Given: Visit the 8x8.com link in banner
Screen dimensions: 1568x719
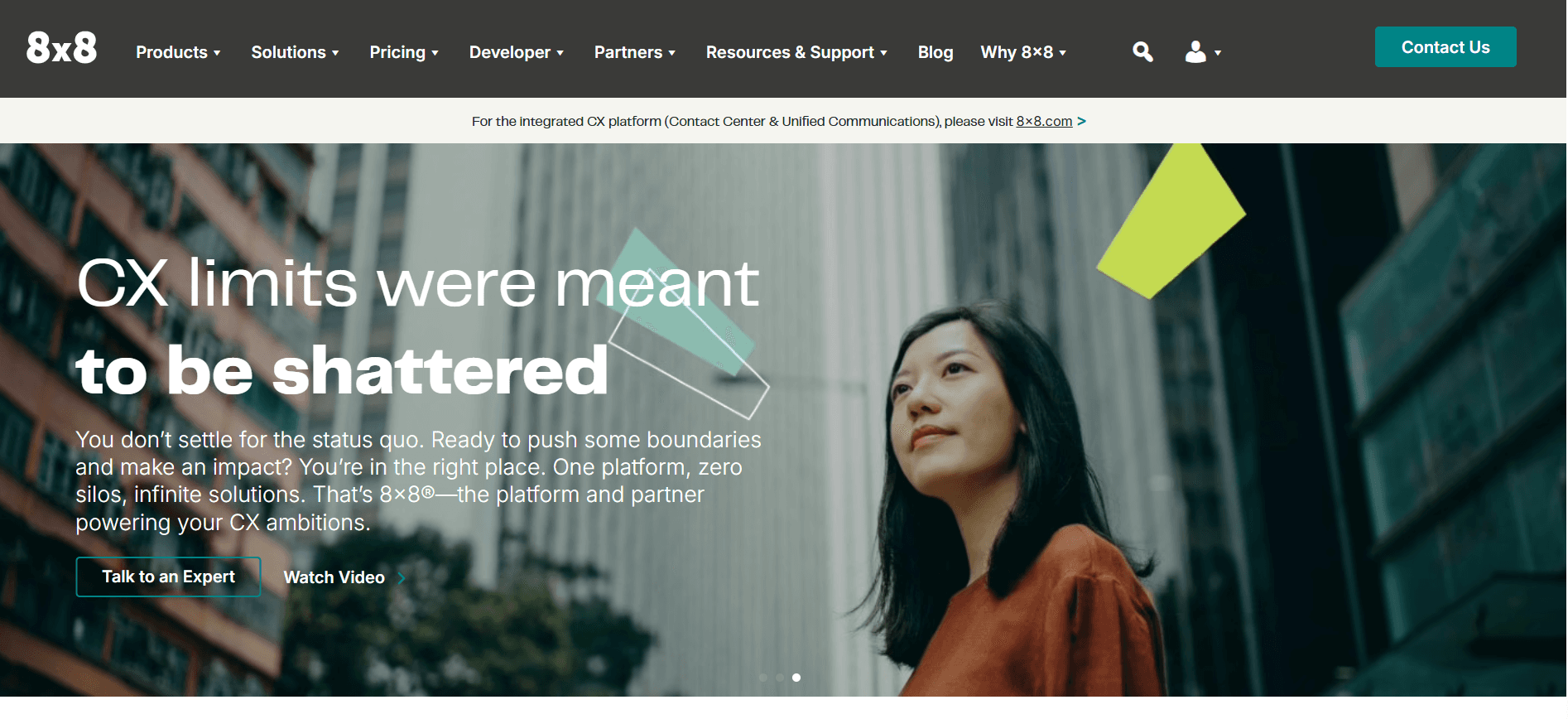Looking at the screenshot, I should pyautogui.click(x=1044, y=121).
